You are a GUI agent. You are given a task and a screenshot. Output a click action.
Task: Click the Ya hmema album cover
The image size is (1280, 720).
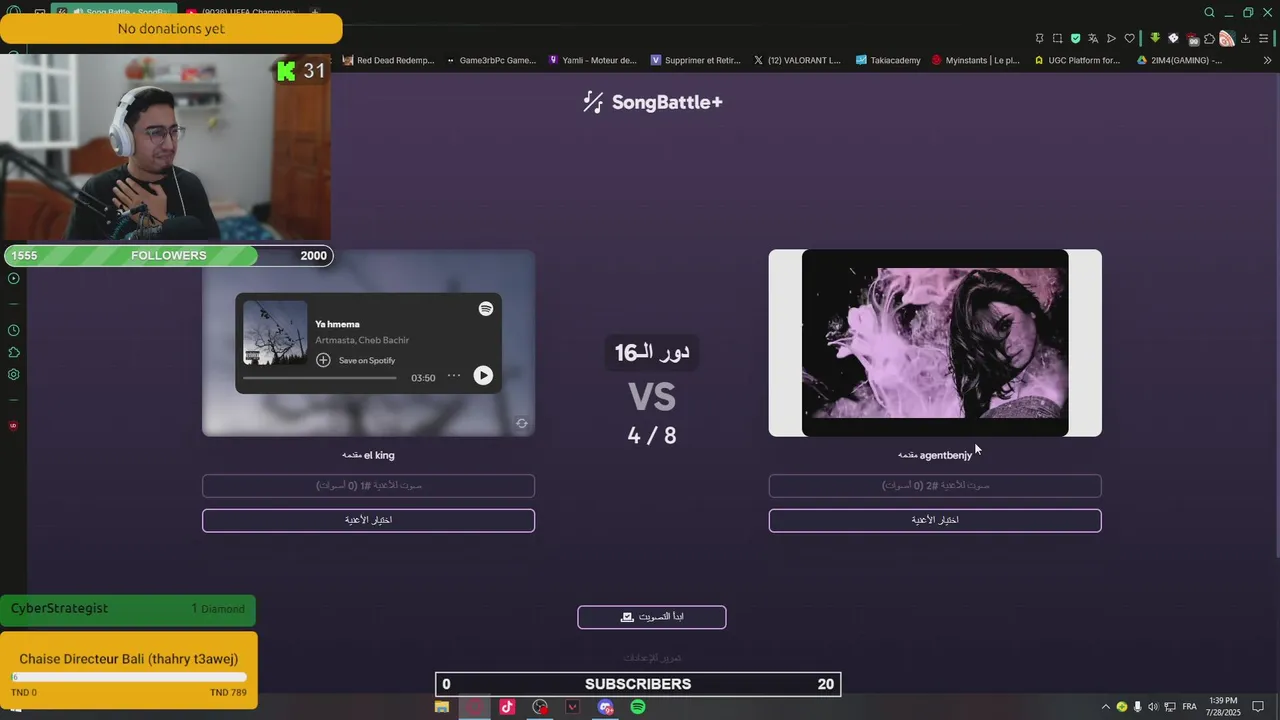click(275, 333)
